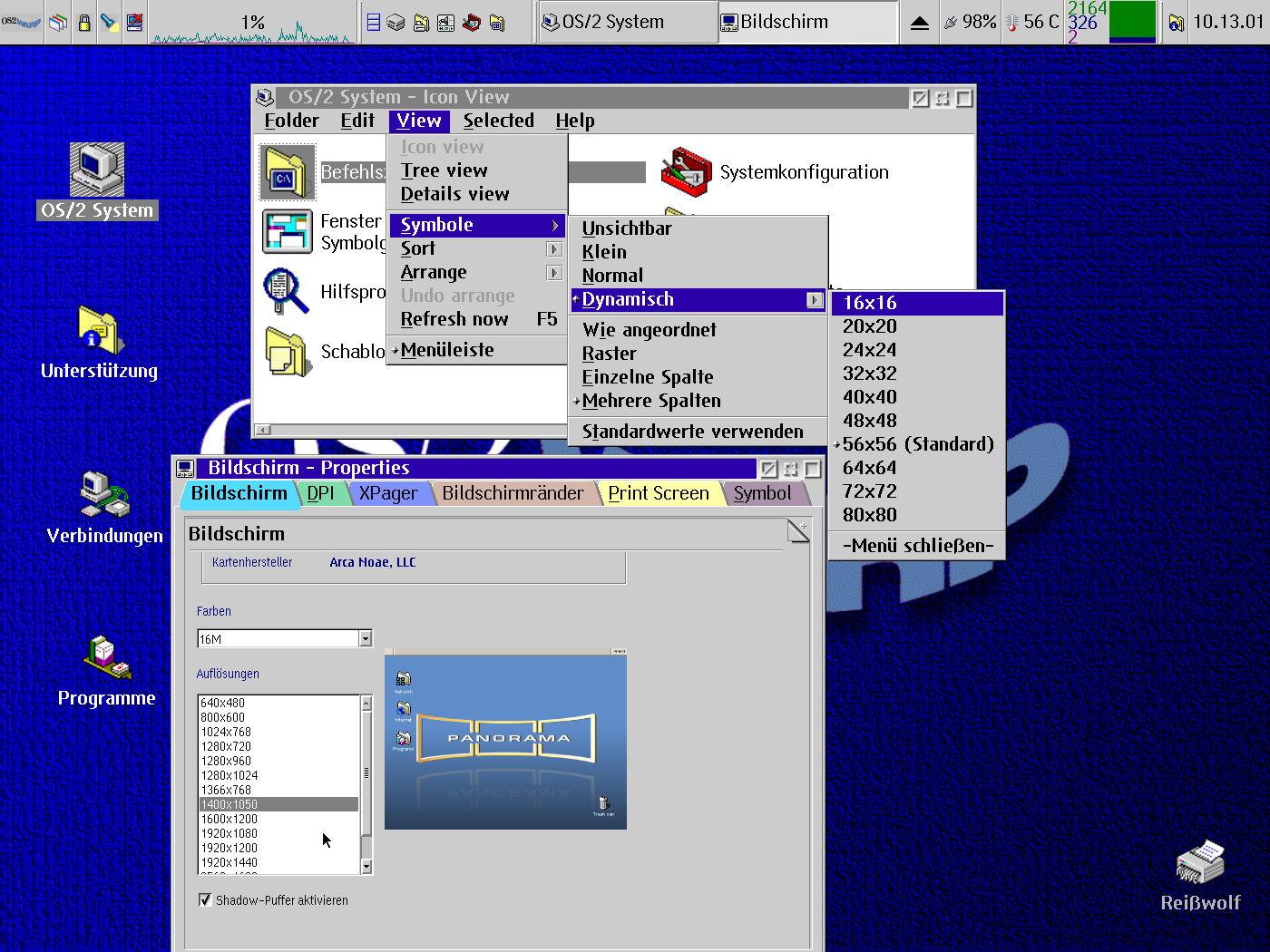Click resolution list scrollbar down arrow

(x=366, y=867)
